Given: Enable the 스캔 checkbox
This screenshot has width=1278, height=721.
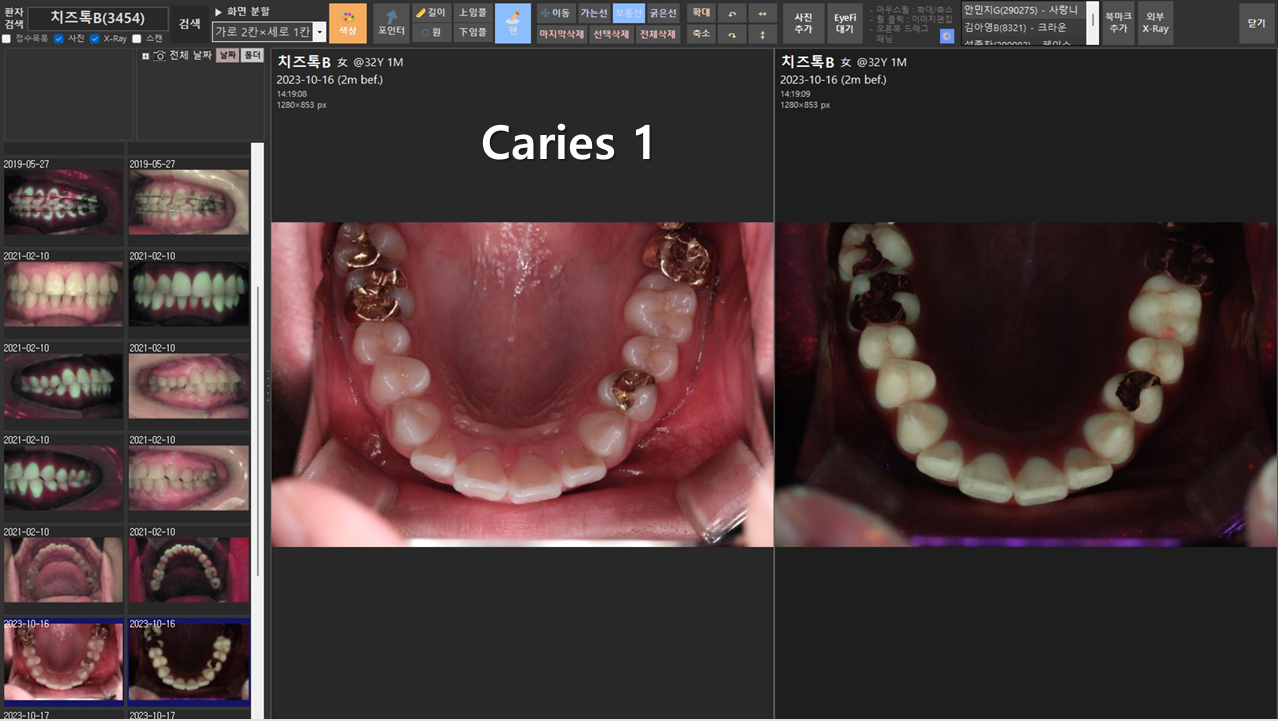Looking at the screenshot, I should pyautogui.click(x=137, y=39).
